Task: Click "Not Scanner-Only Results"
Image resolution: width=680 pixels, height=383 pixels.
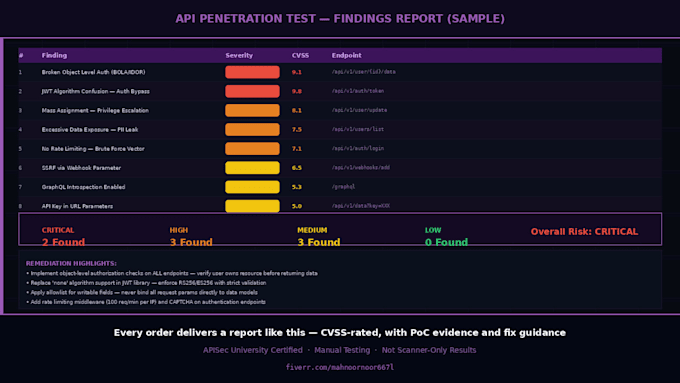Action: click(x=429, y=350)
